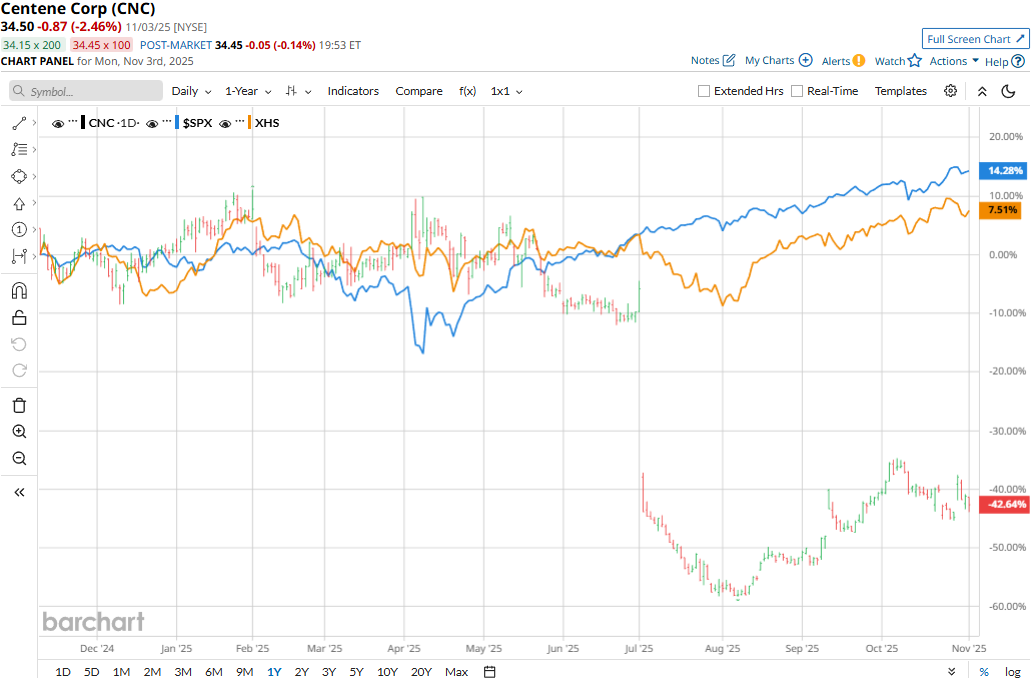This screenshot has height=678, width=1032.
Task: Open the Daily interval dropdown
Action: tap(191, 91)
